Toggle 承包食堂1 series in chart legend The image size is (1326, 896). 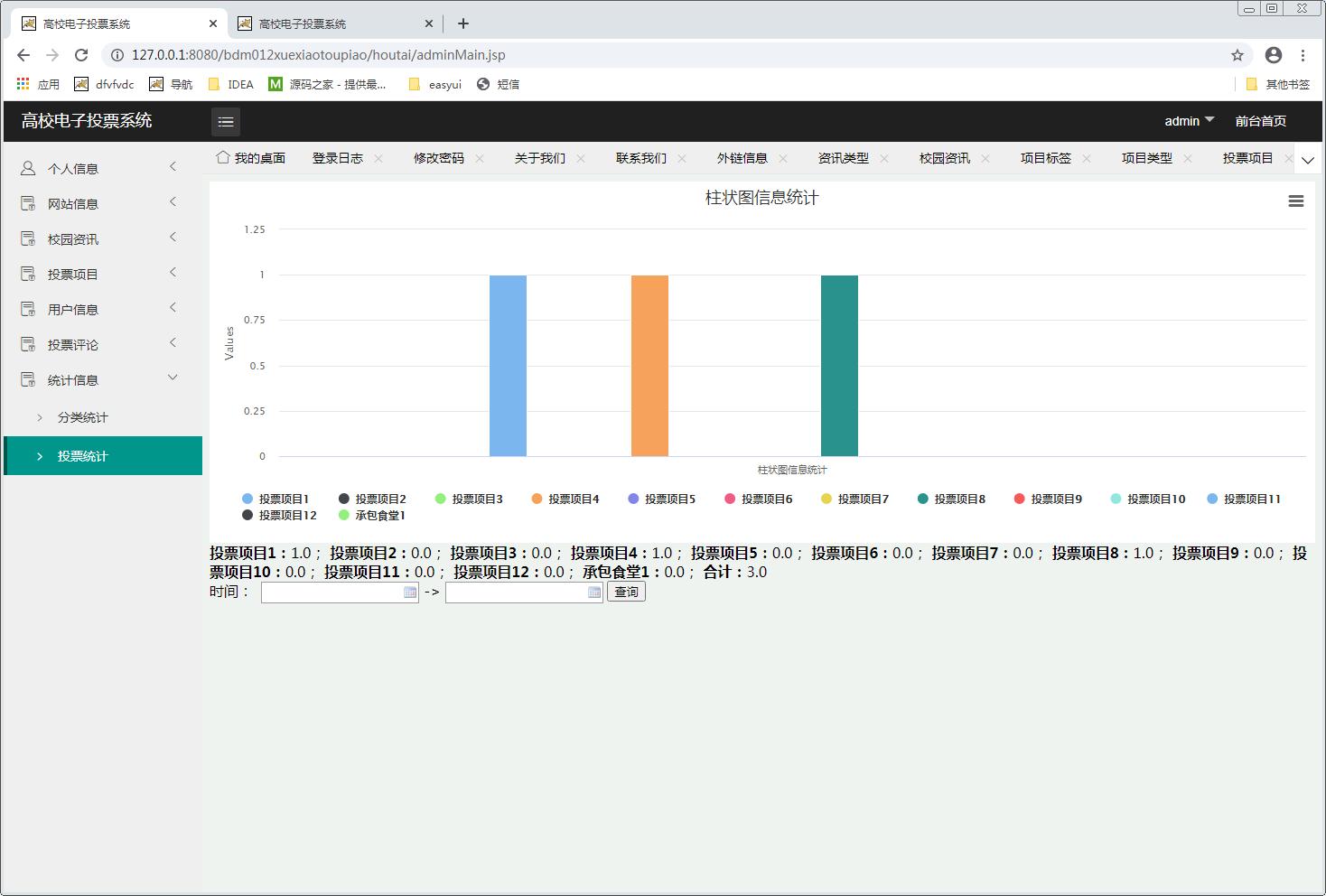[x=372, y=515]
